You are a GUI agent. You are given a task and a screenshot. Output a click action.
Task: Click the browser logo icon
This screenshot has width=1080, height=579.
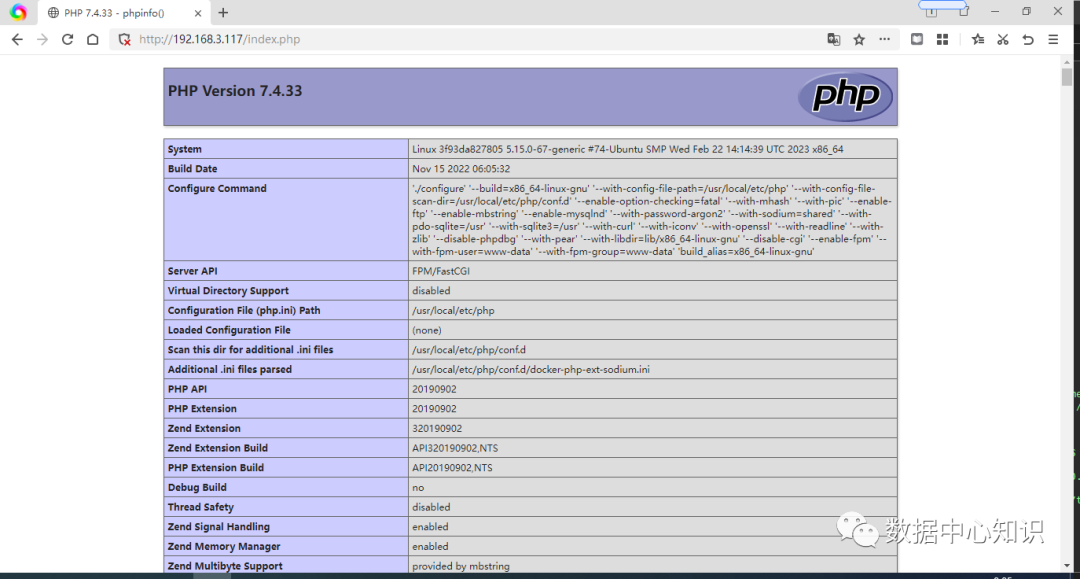19,12
